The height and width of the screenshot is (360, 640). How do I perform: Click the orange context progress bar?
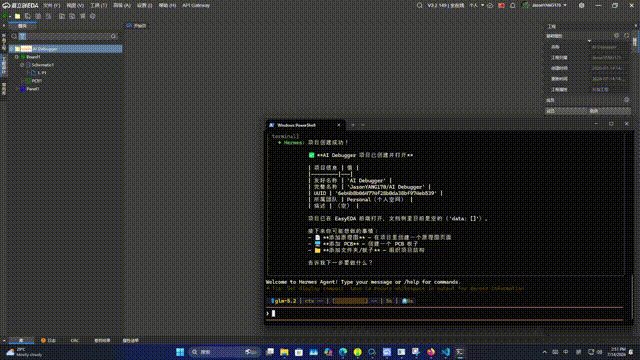350,301
